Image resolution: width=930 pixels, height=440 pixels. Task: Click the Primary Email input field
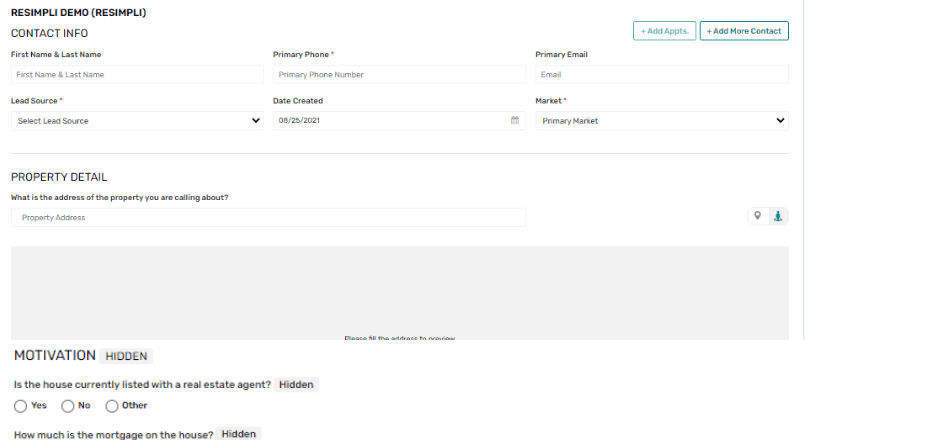[x=662, y=75]
